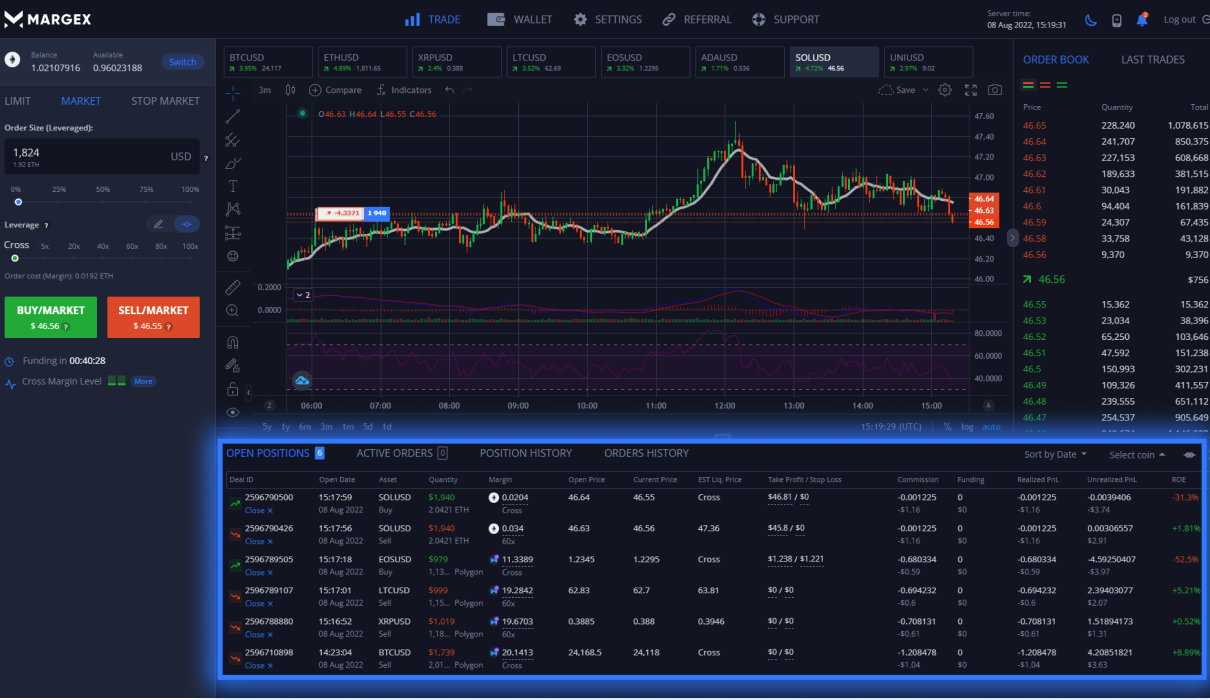Image resolution: width=1210 pixels, height=700 pixels.
Task: Open notifications bell icon
Action: [1141, 19]
